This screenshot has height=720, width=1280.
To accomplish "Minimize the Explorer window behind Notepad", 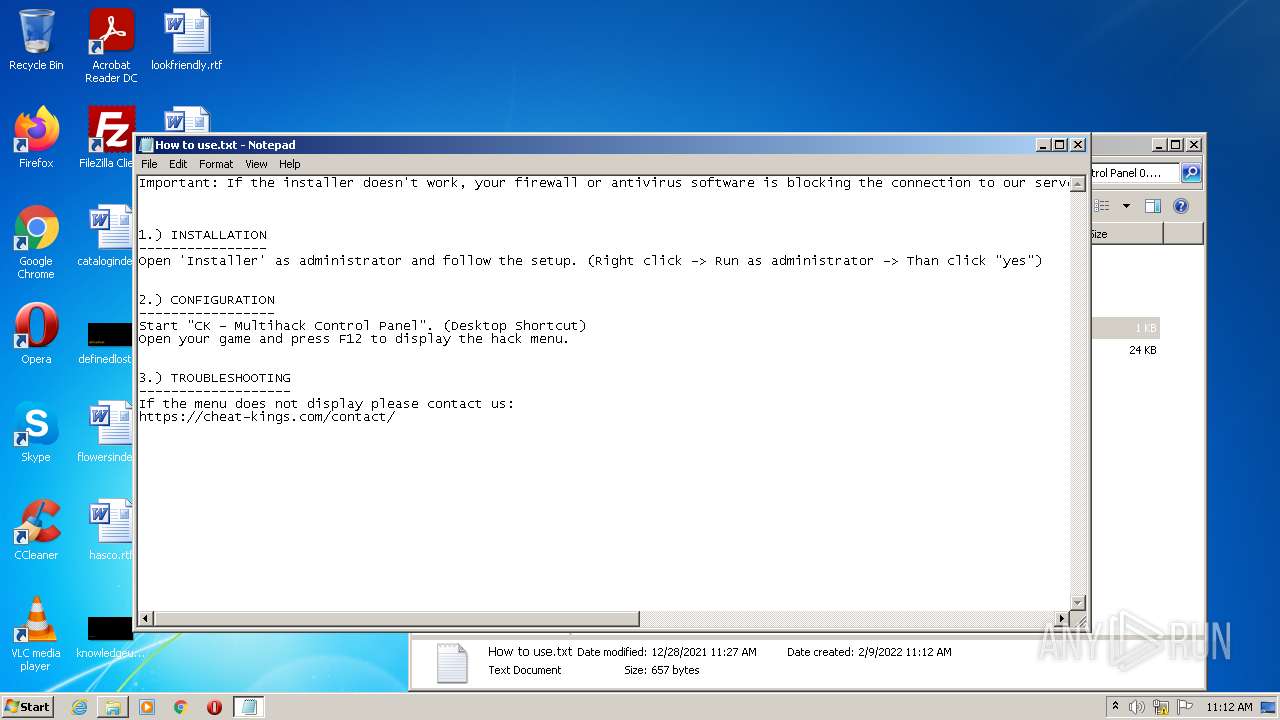I will (1158, 145).
